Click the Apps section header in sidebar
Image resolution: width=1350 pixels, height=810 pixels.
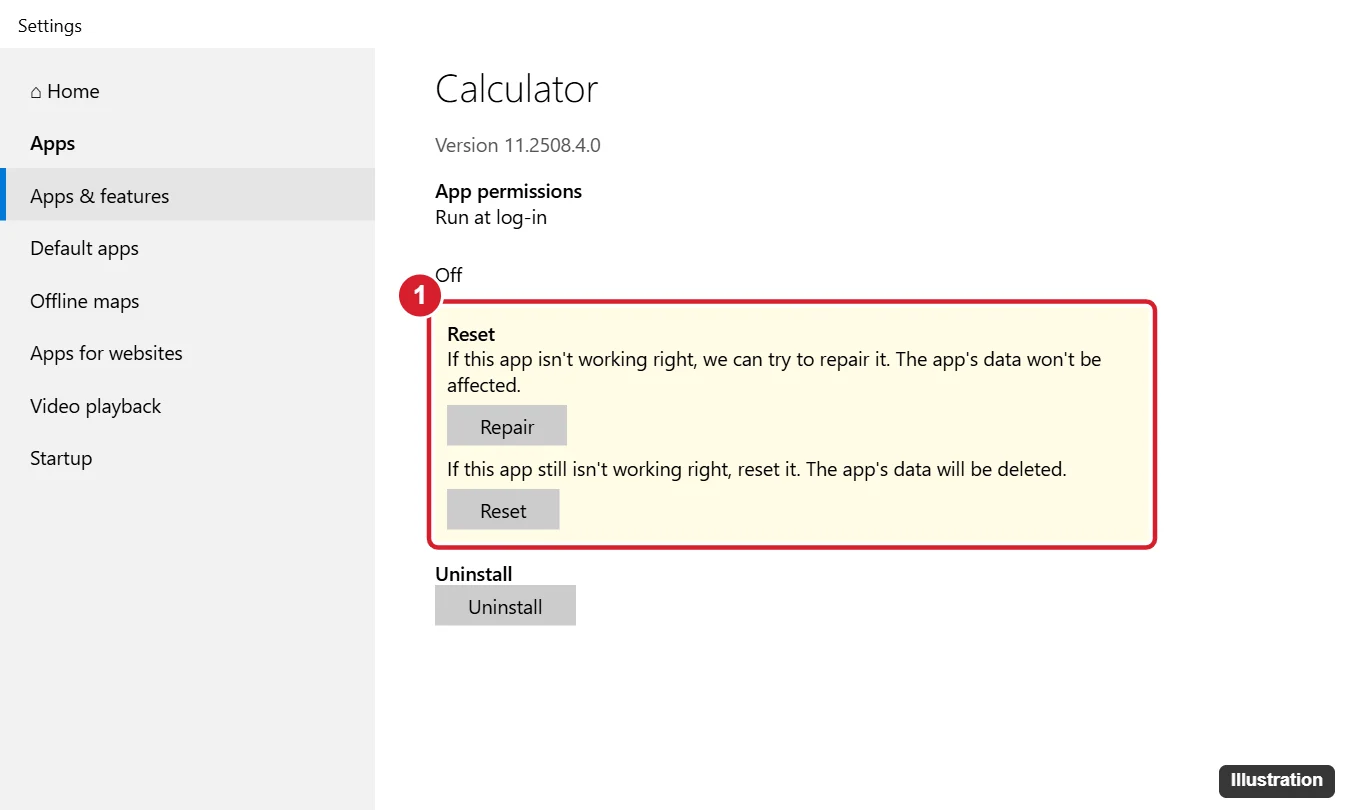[53, 143]
